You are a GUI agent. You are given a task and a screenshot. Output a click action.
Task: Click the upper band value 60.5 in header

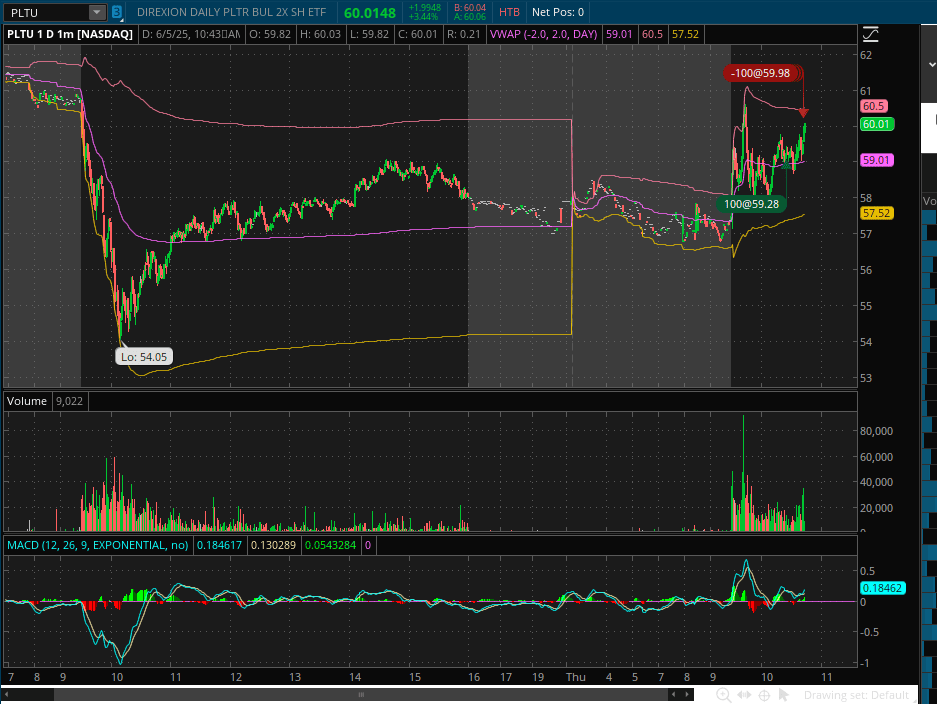coord(652,34)
